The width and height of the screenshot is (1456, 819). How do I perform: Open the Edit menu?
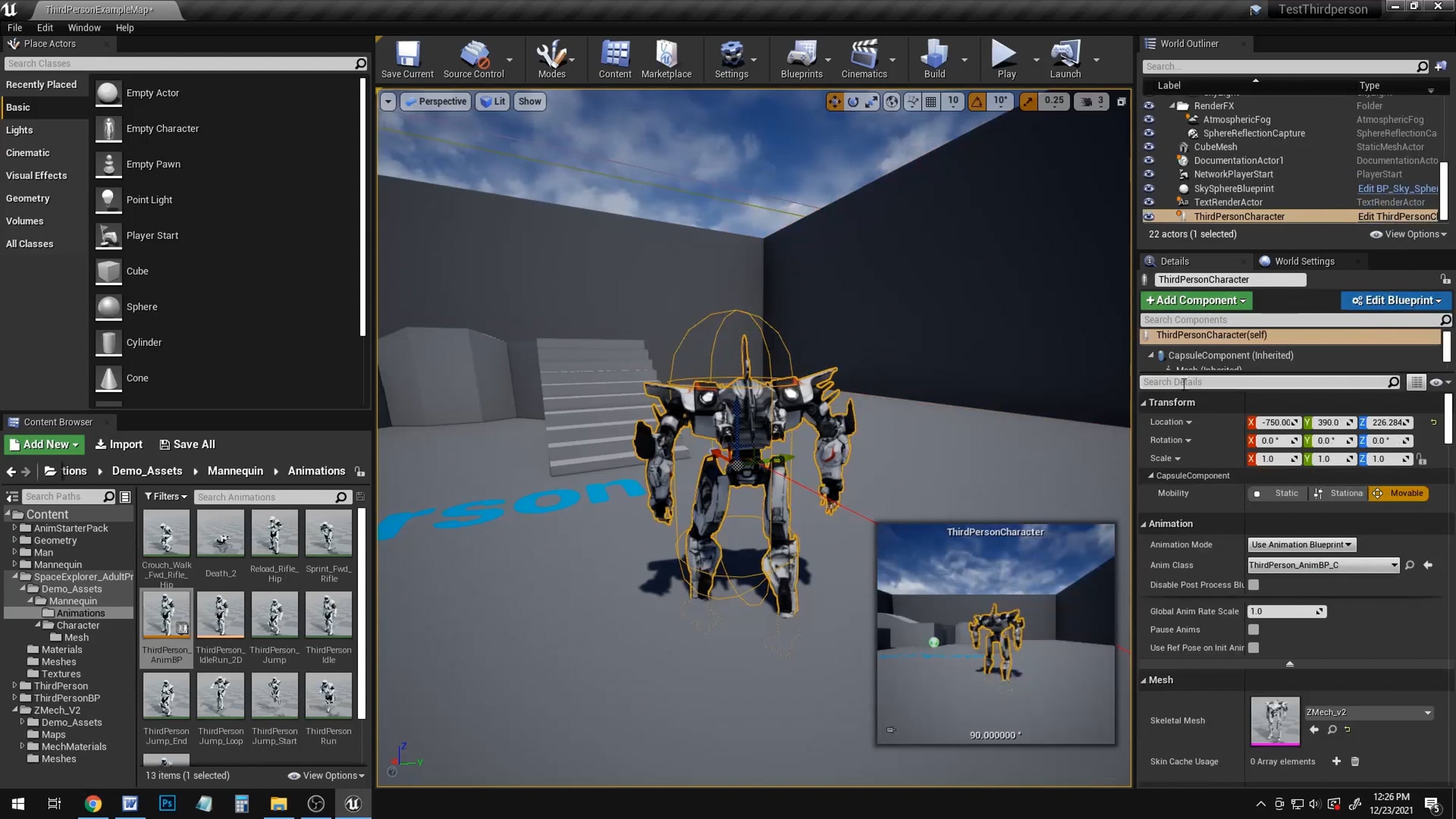(45, 28)
